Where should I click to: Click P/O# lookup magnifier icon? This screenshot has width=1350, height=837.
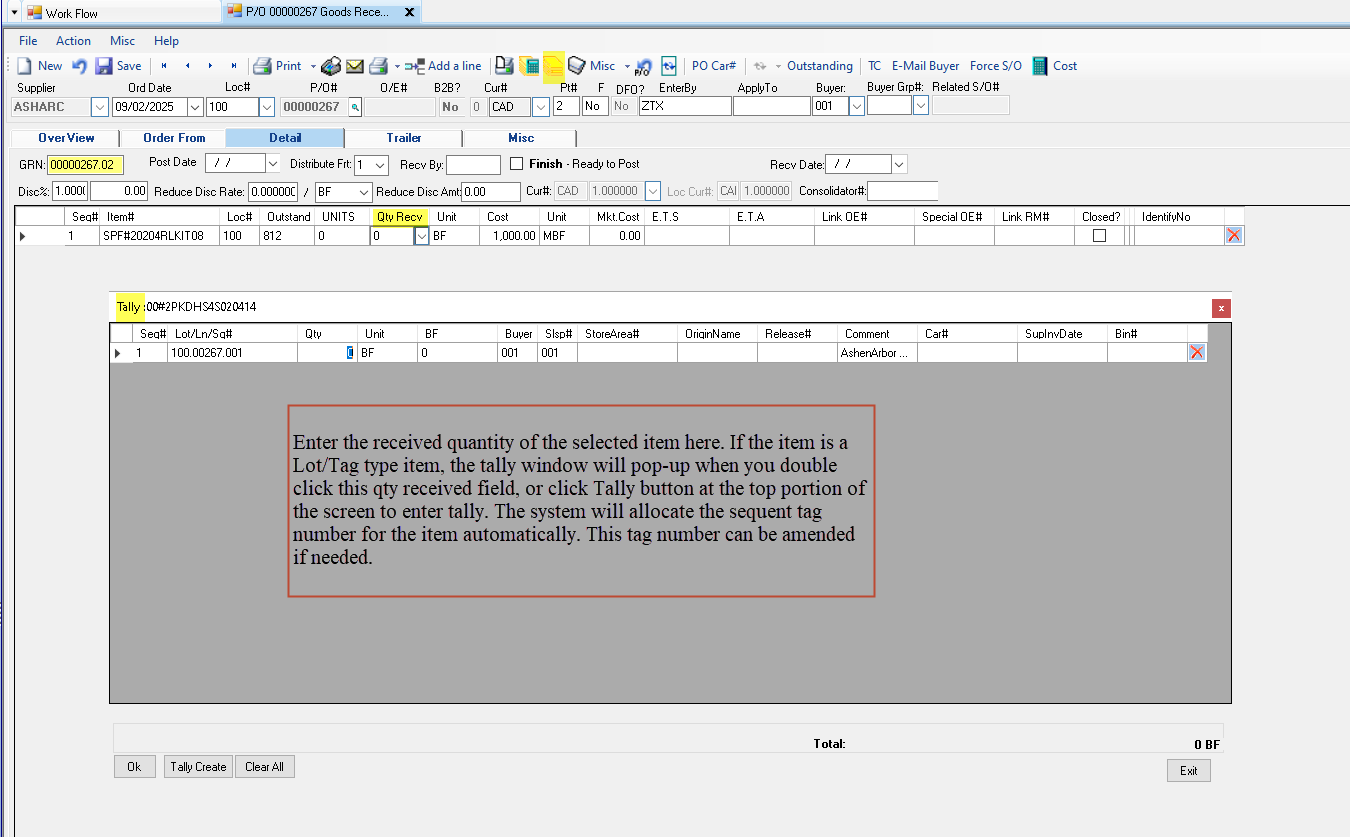click(x=354, y=107)
